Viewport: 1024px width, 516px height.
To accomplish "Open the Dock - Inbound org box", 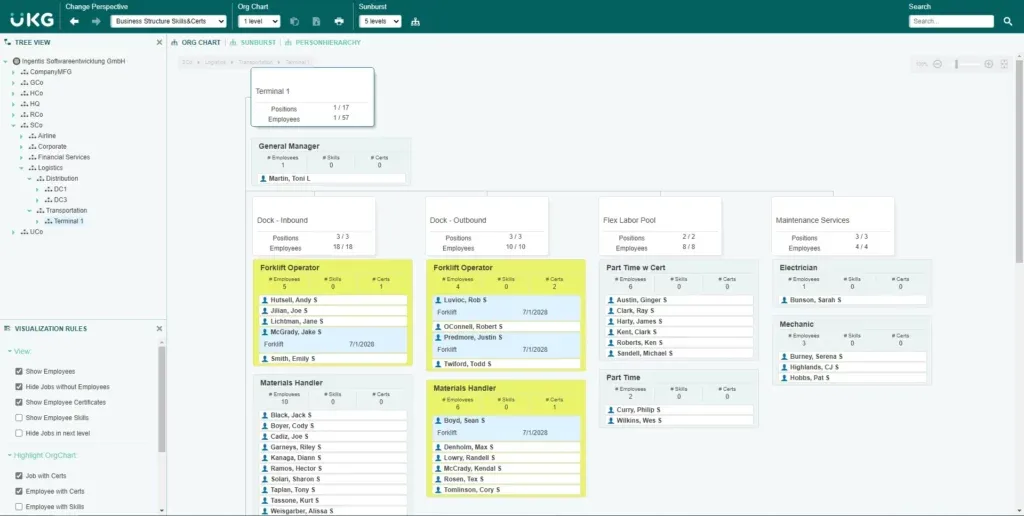I will (x=314, y=226).
